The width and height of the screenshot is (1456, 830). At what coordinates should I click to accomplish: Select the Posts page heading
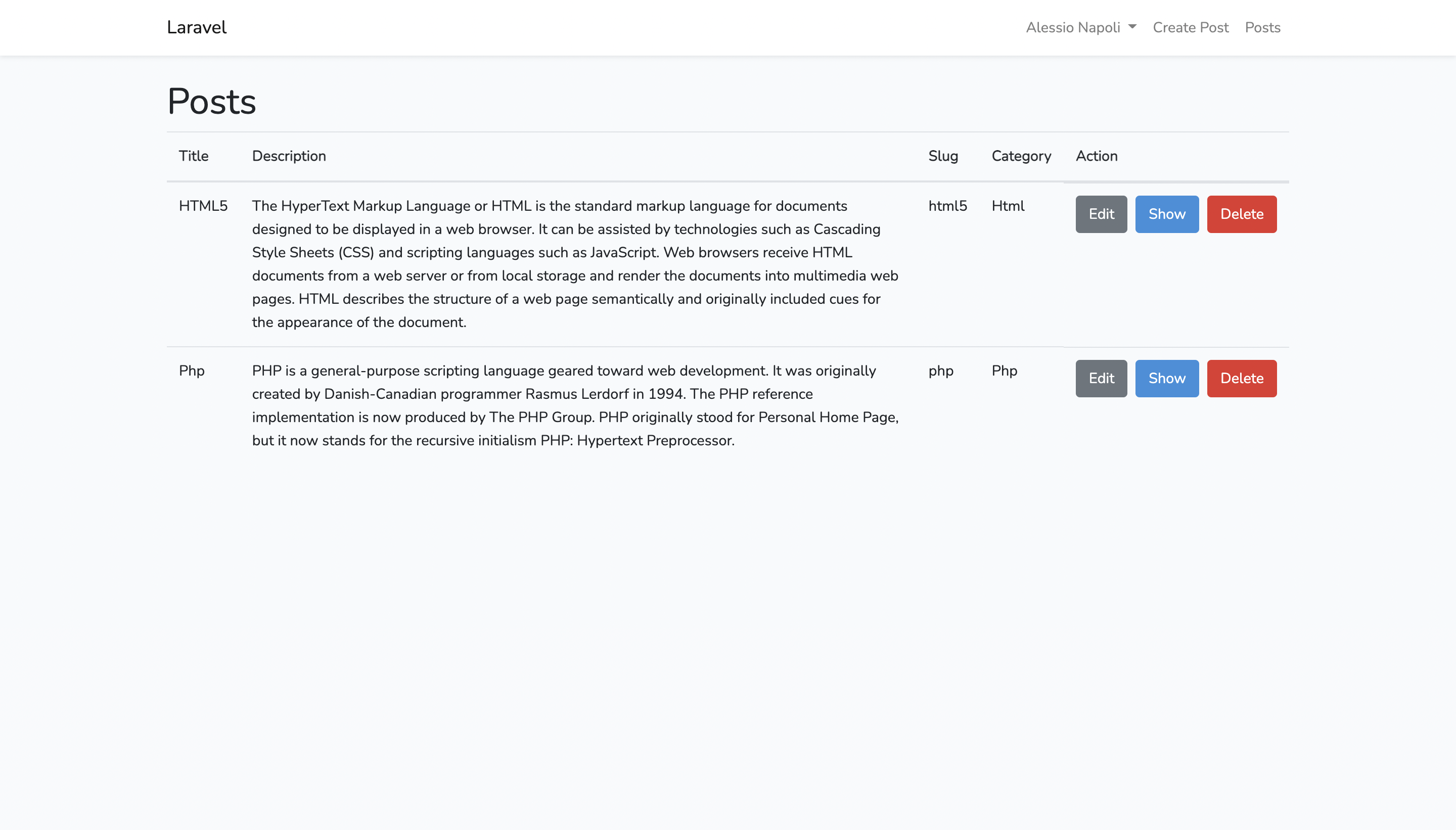[x=211, y=102]
